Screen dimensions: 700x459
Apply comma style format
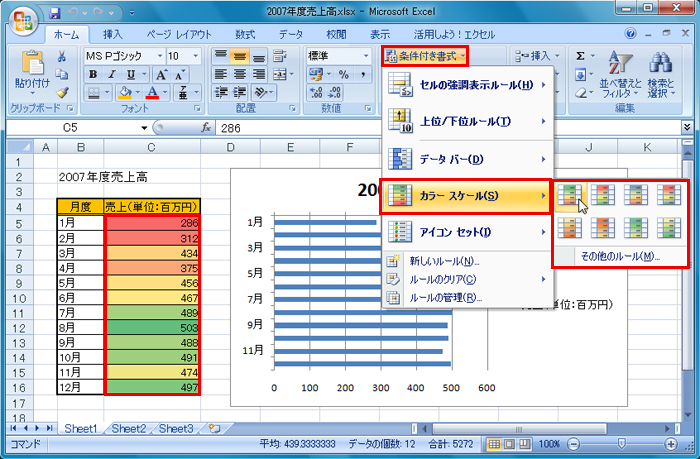click(x=363, y=75)
